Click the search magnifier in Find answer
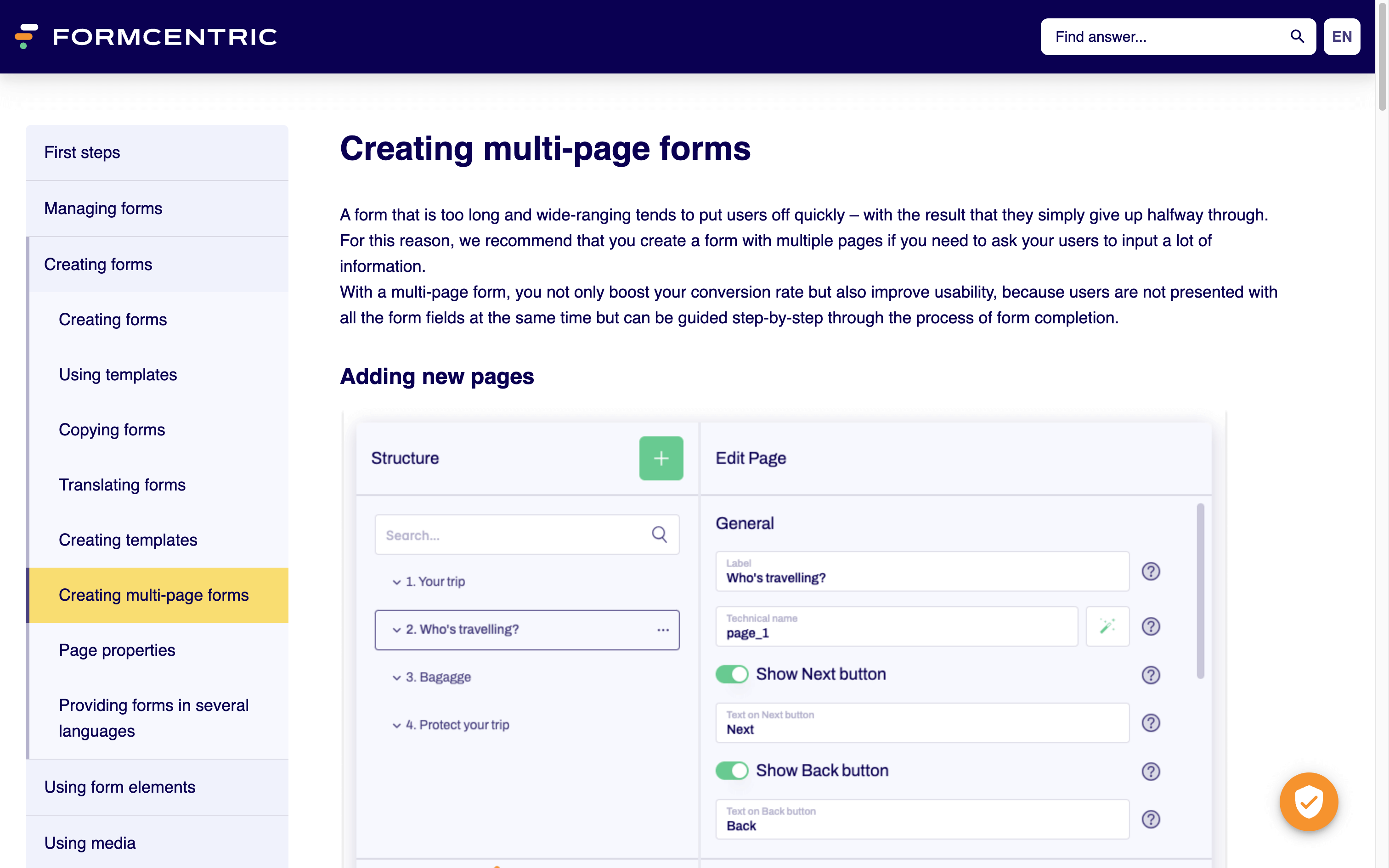This screenshot has height=868, width=1389. coord(1297,37)
